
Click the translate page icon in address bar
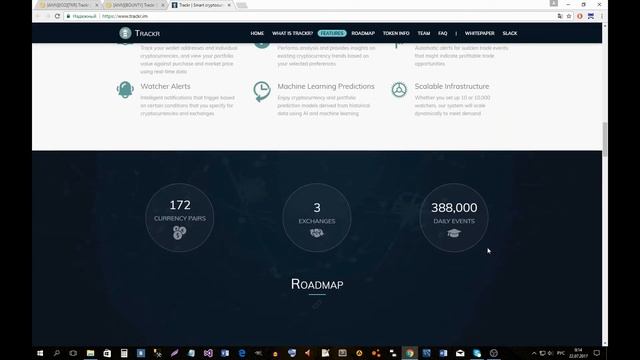(x=560, y=16)
